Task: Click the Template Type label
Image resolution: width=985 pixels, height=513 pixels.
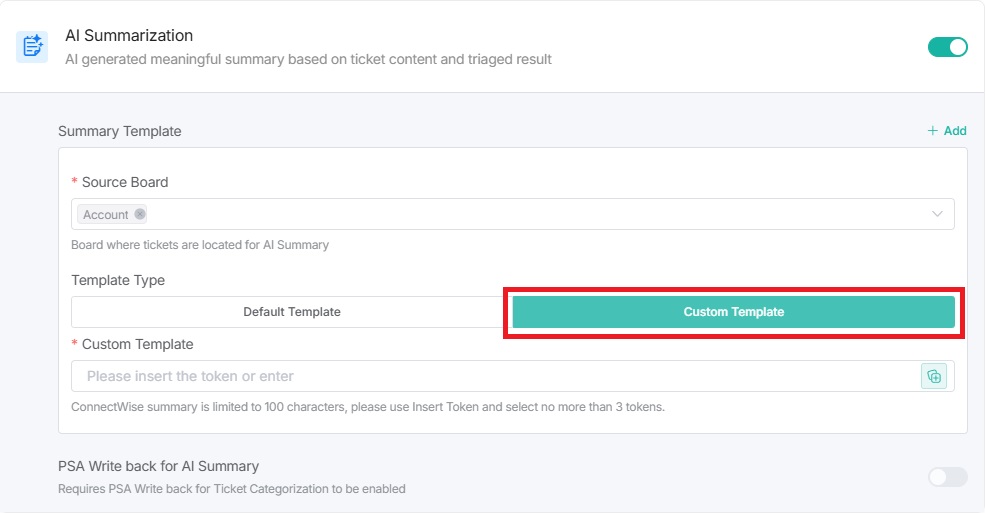Action: coord(118,280)
